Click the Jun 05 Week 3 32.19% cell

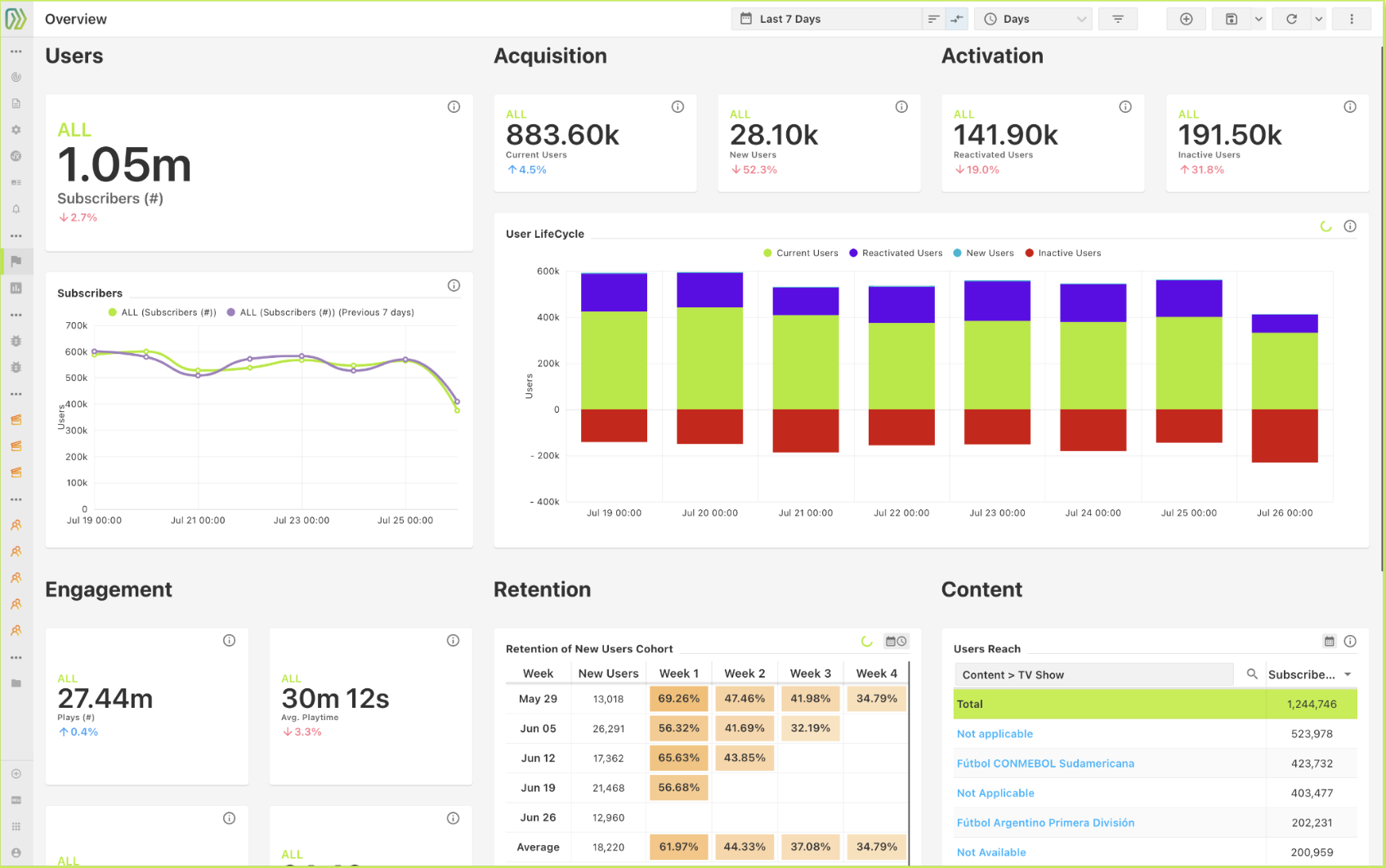811,728
